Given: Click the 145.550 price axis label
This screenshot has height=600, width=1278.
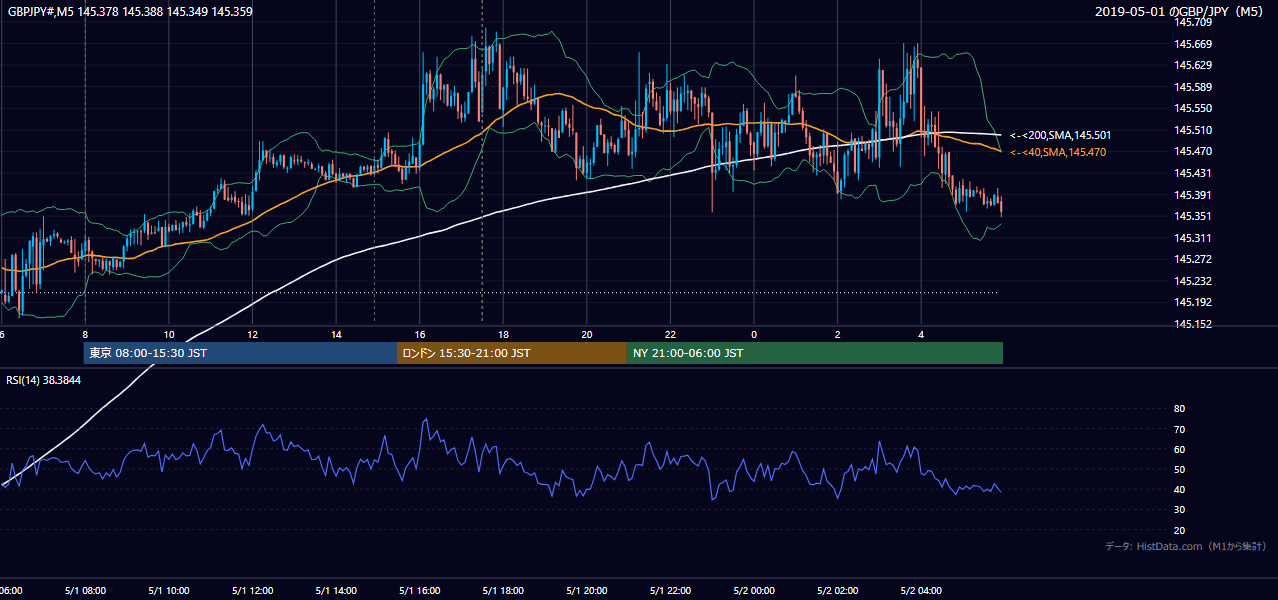Looking at the screenshot, I should pos(1194,108).
